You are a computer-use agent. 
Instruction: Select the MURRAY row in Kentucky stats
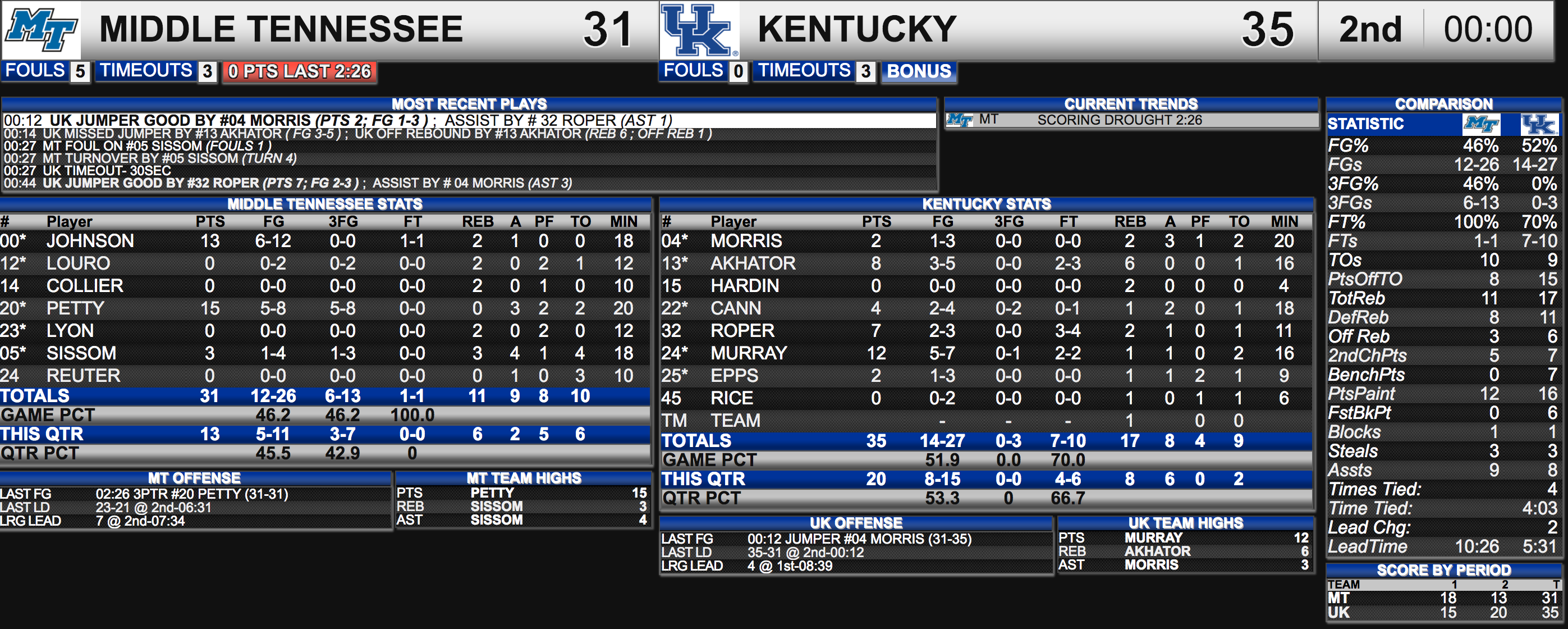click(986, 353)
